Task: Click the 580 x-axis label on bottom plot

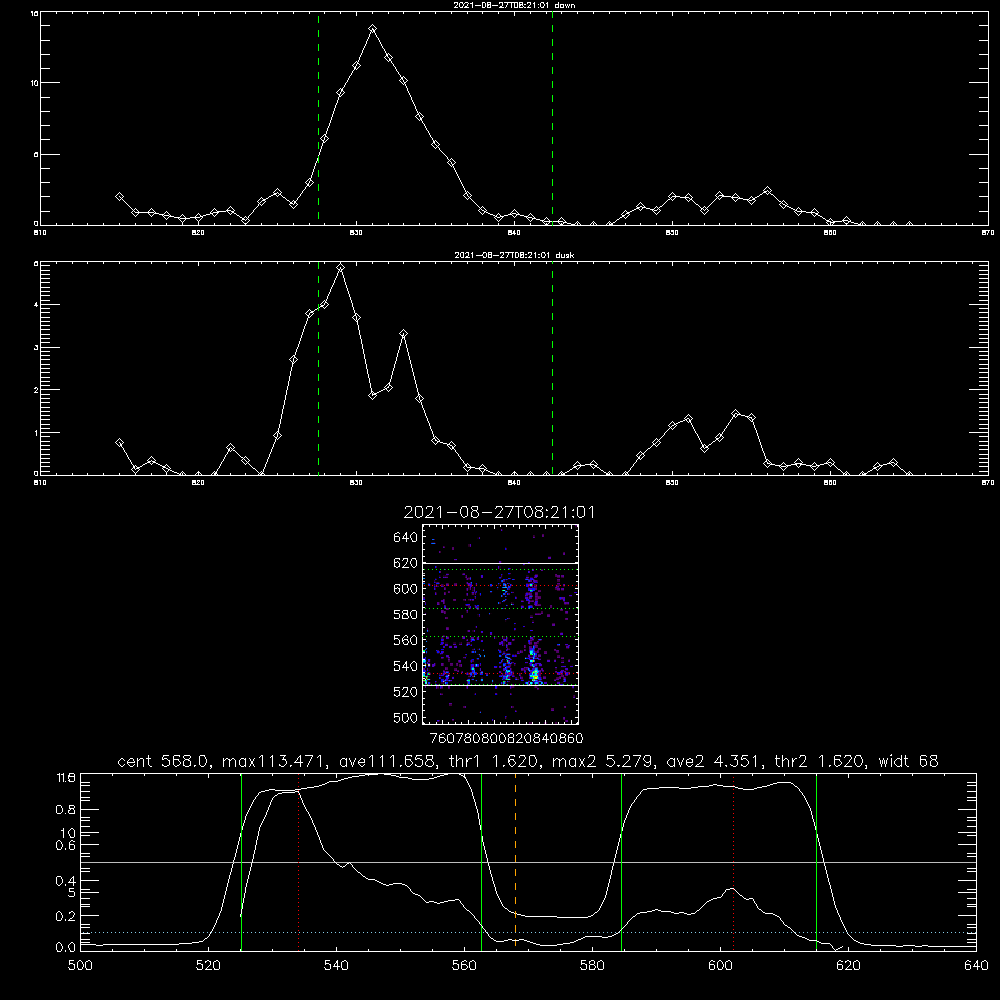Action: pos(592,966)
